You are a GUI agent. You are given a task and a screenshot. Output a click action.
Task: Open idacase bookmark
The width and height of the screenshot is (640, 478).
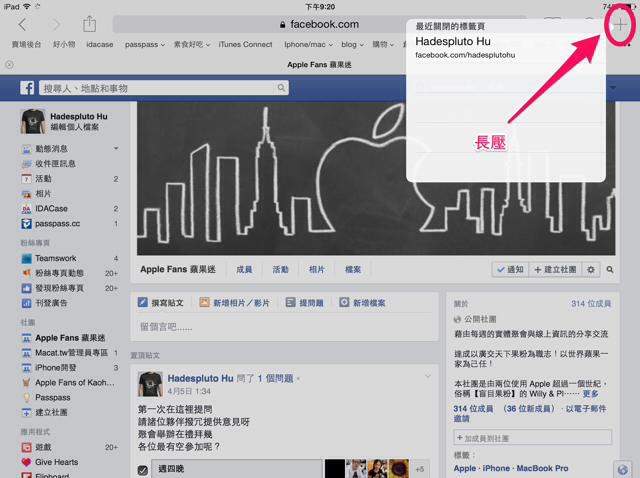click(x=100, y=44)
